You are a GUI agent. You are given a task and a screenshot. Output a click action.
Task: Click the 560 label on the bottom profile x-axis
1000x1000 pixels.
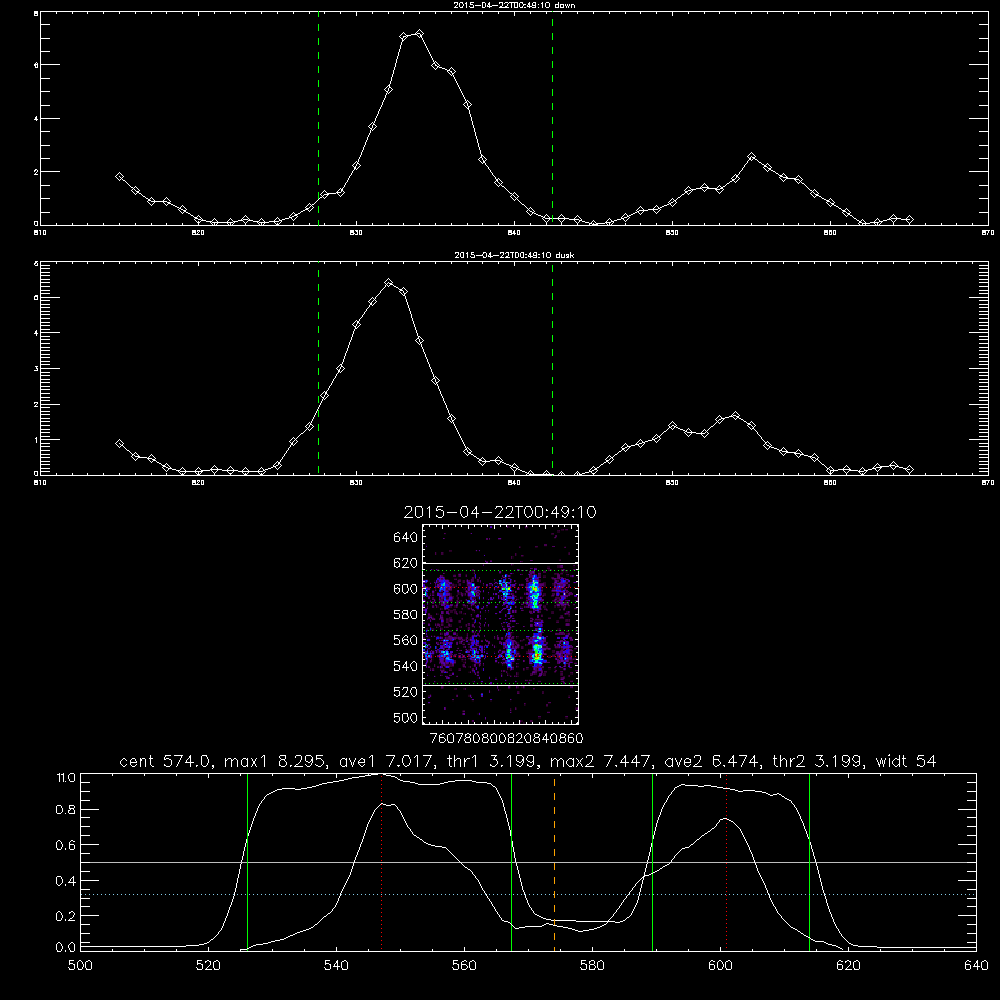click(464, 966)
